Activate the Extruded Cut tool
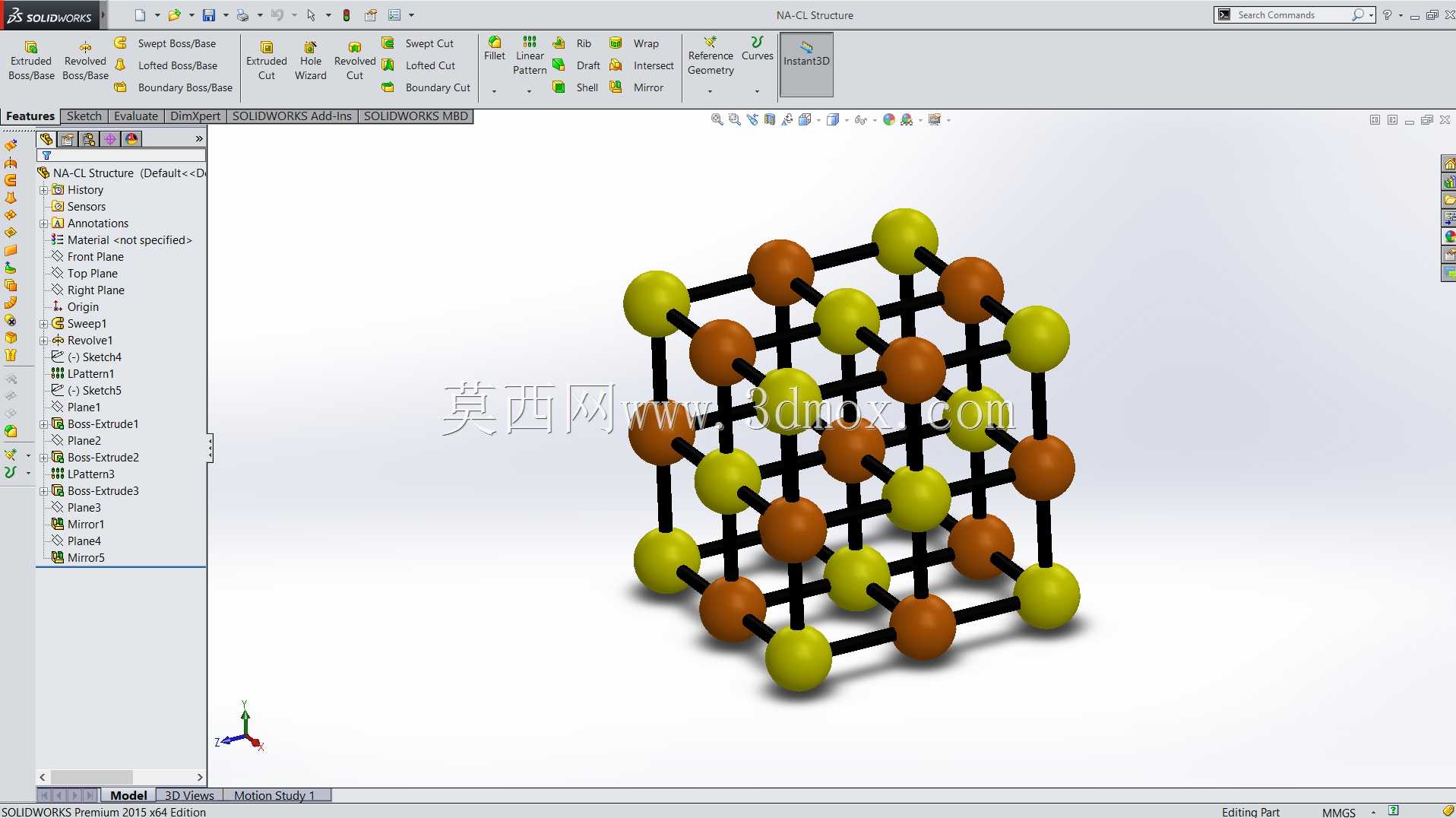The image size is (1456, 818). [x=267, y=61]
